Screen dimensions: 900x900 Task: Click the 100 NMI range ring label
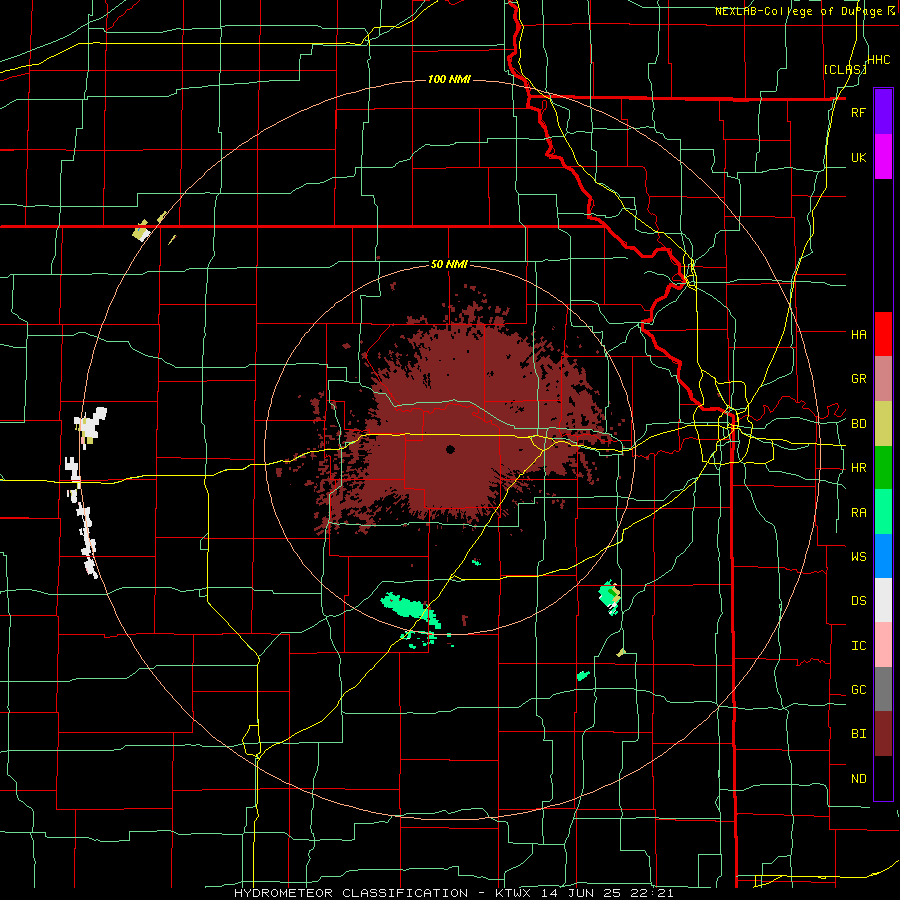[449, 79]
